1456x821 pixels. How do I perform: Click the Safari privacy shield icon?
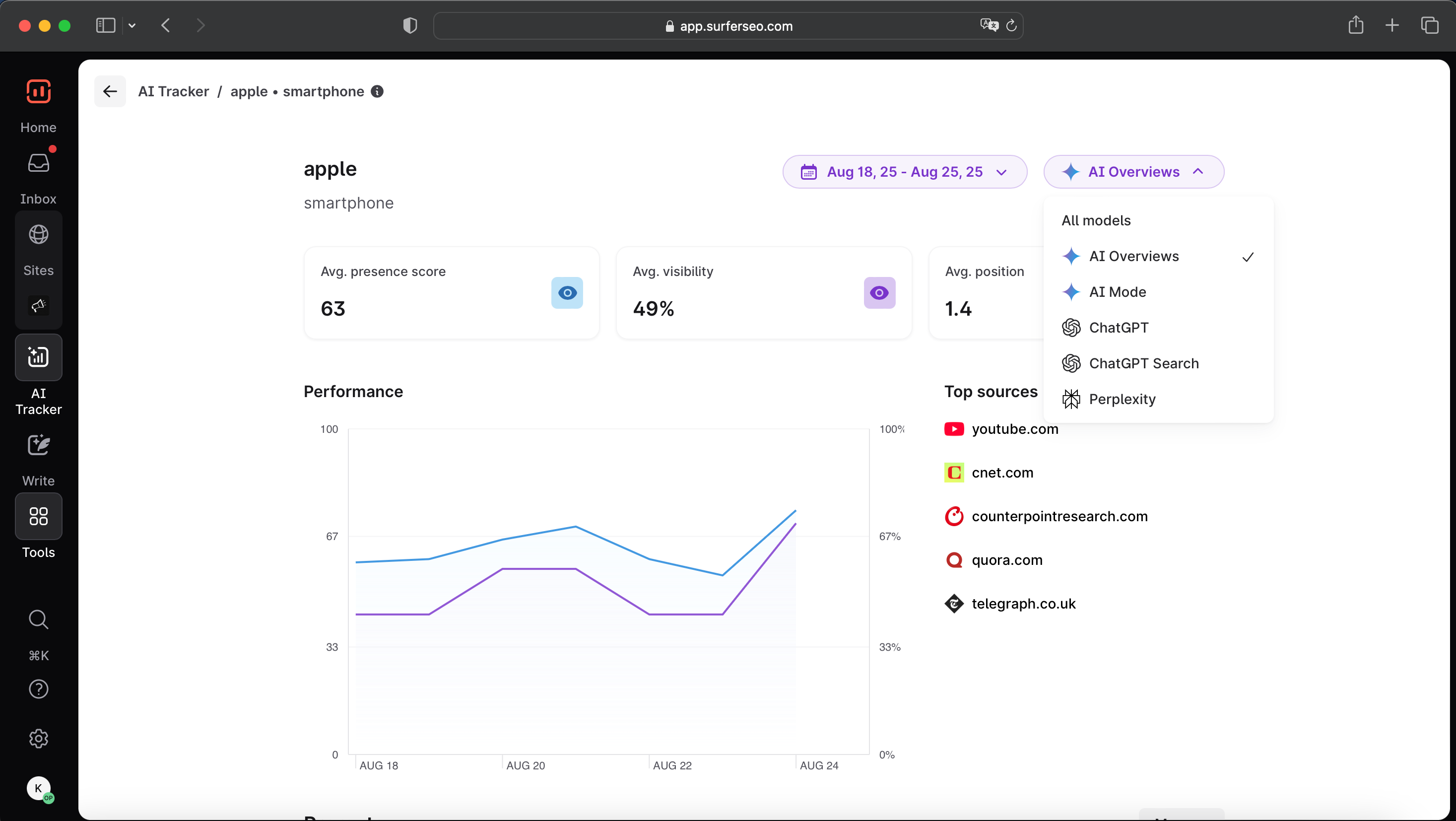pos(410,26)
